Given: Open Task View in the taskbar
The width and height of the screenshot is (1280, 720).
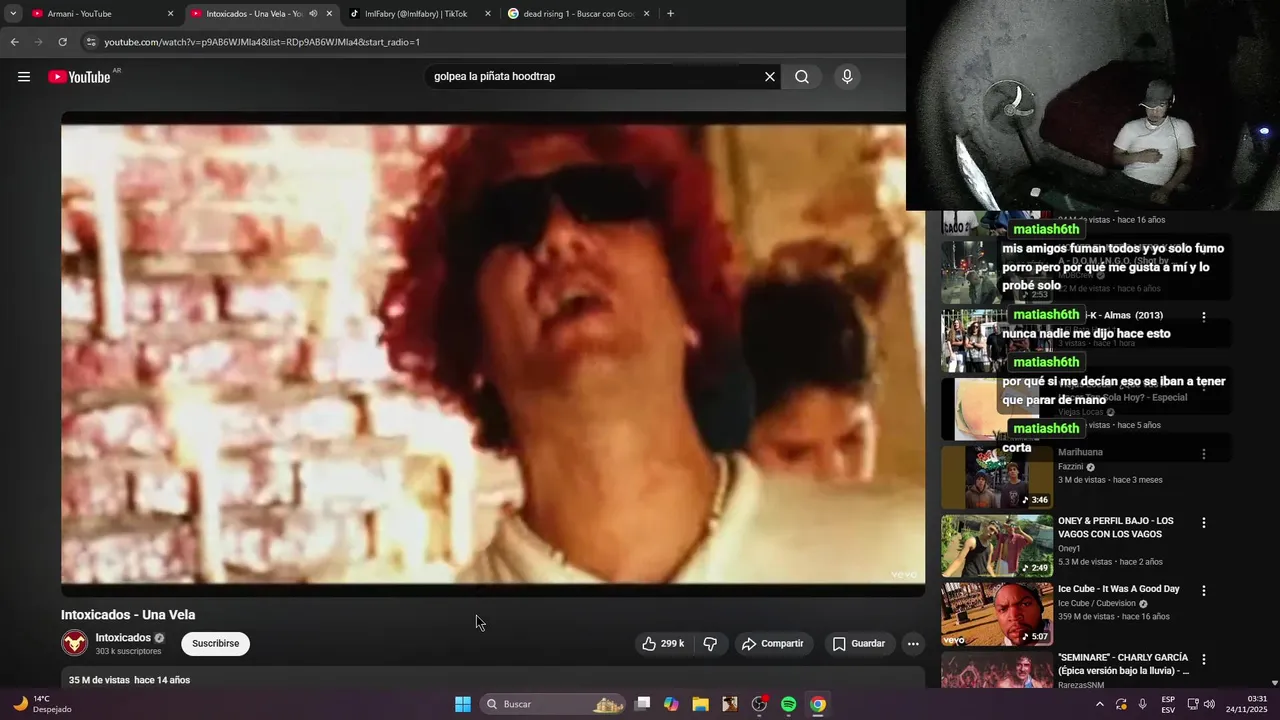Looking at the screenshot, I should click(x=643, y=704).
